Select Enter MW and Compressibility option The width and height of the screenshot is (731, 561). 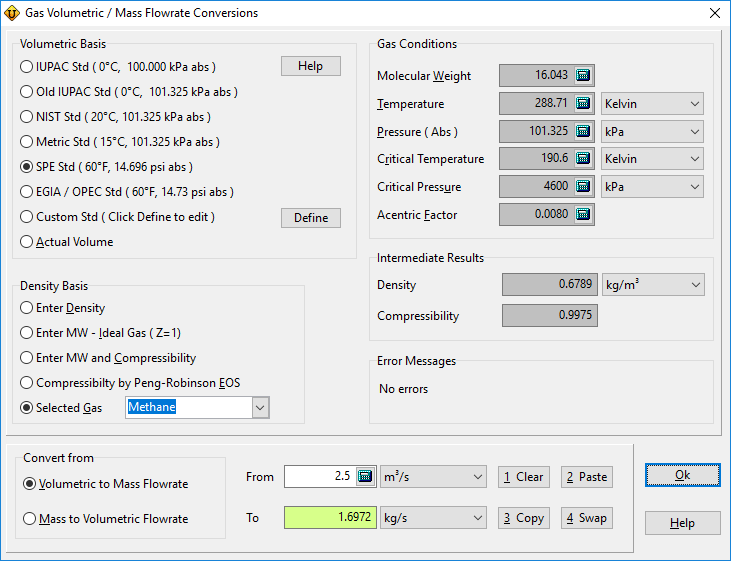(x=108, y=358)
